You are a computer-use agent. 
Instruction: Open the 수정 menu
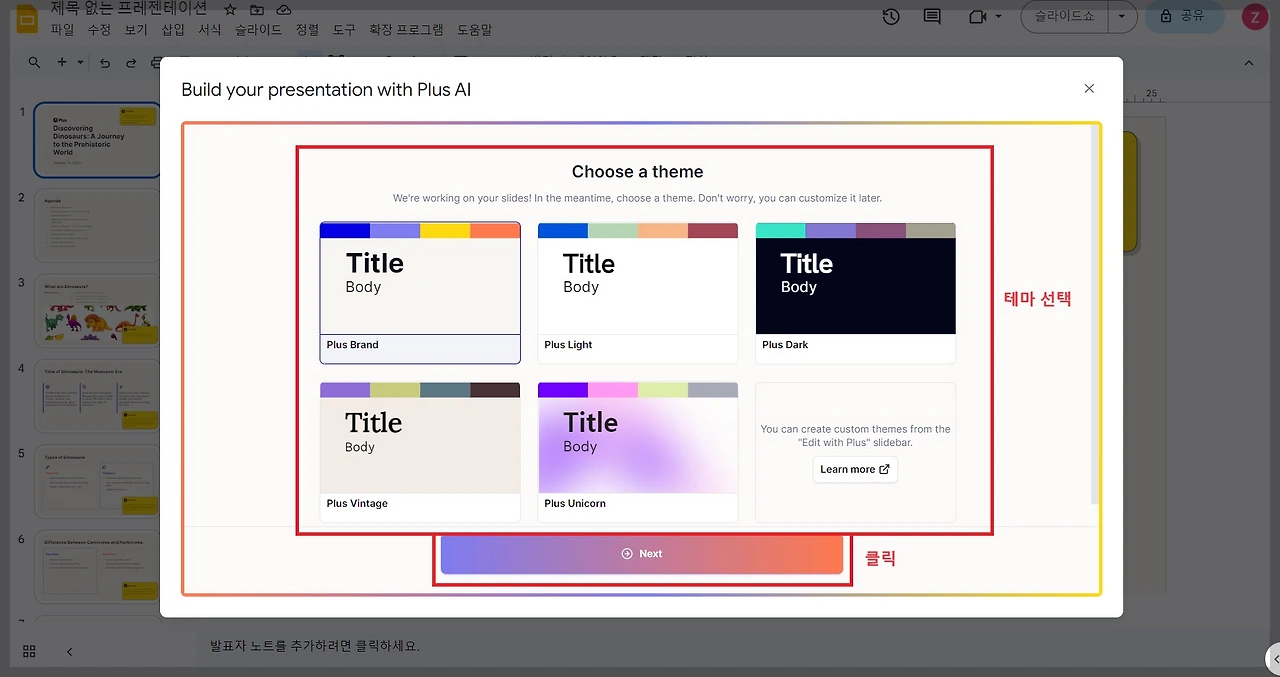point(99,30)
